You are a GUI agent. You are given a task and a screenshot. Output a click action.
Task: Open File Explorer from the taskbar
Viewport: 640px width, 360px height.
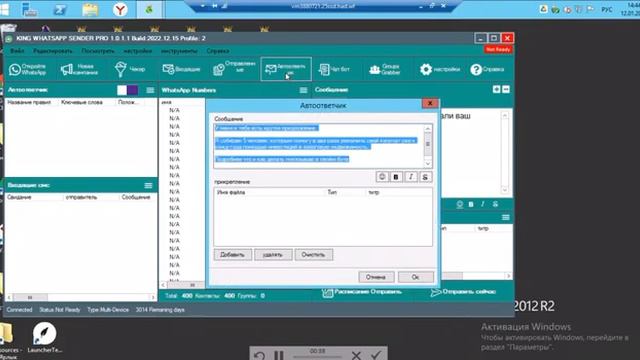click(x=90, y=9)
